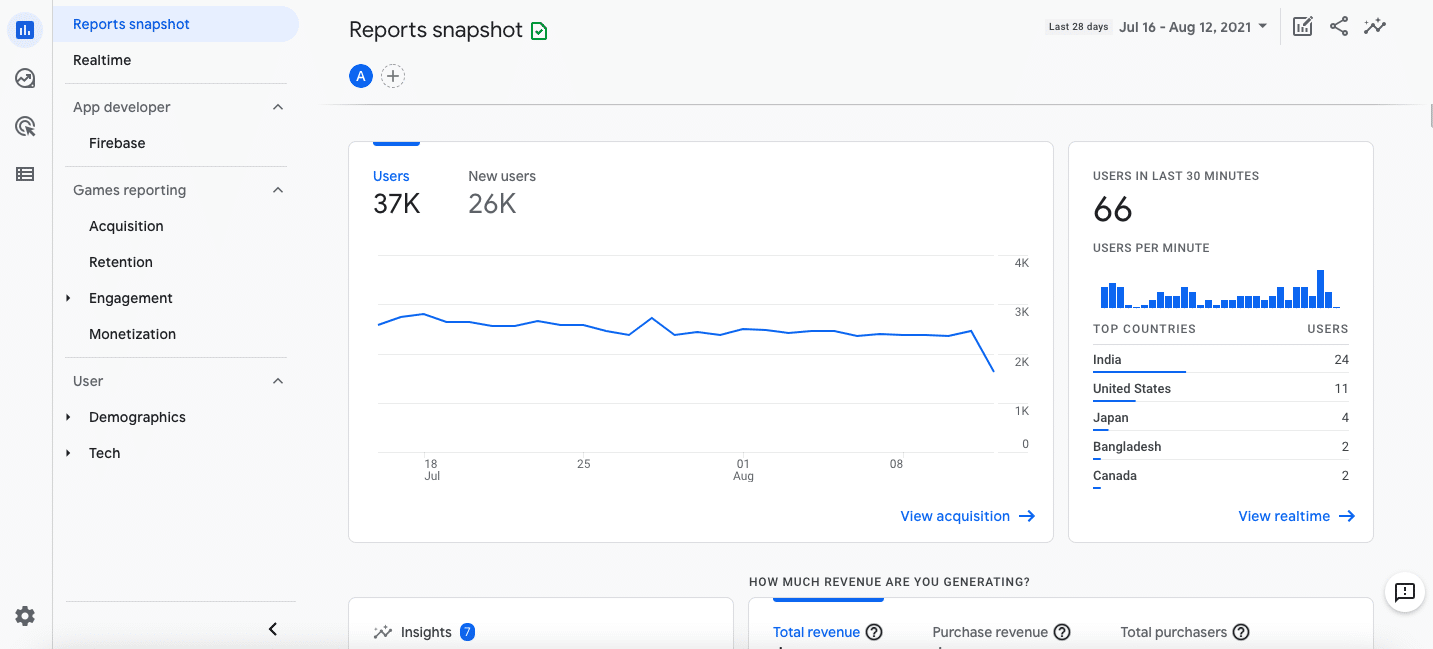The width and height of the screenshot is (1433, 649).
Task: Open the Explore icon in left rail
Action: (26, 78)
